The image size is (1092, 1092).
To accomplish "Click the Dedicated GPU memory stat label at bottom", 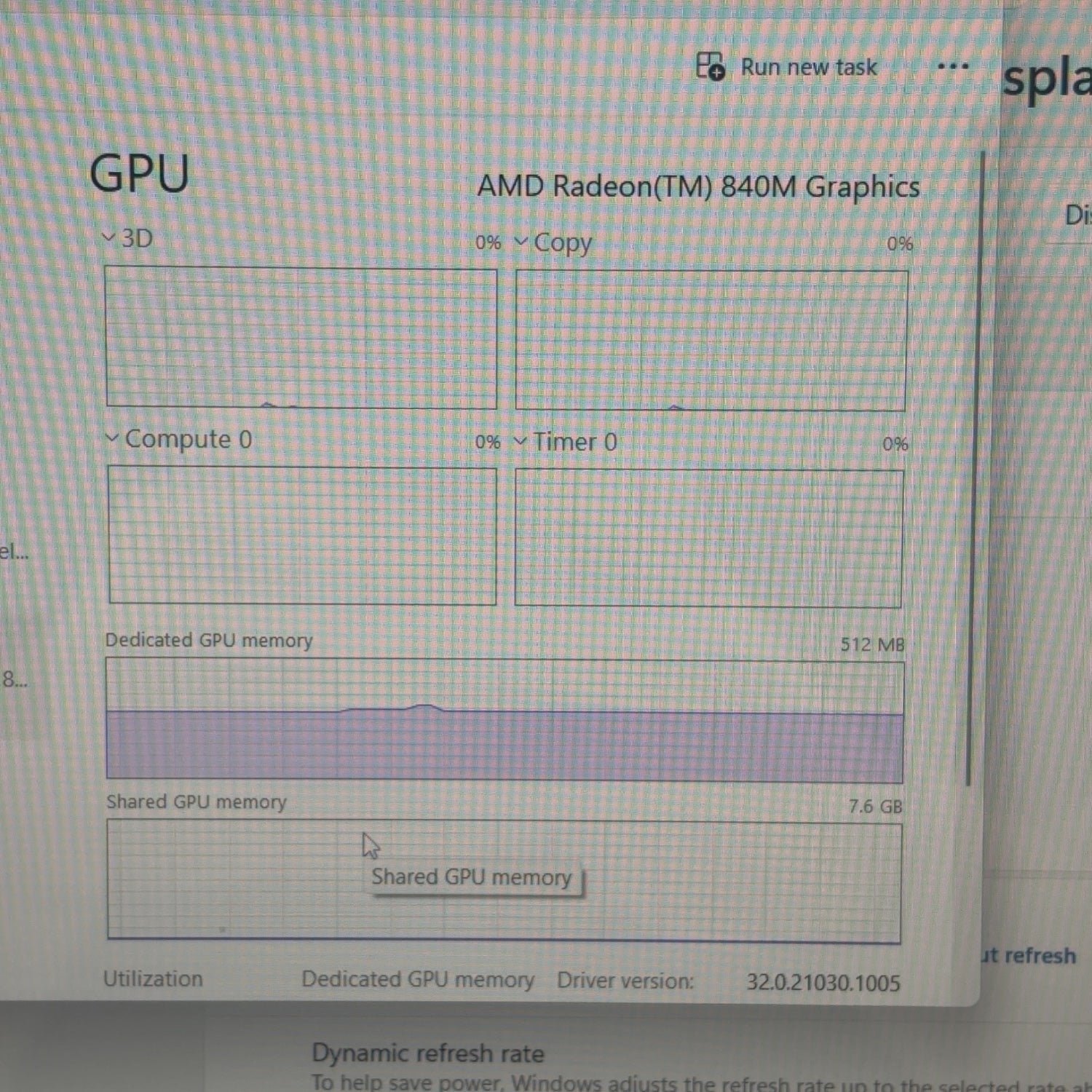I will (x=418, y=980).
